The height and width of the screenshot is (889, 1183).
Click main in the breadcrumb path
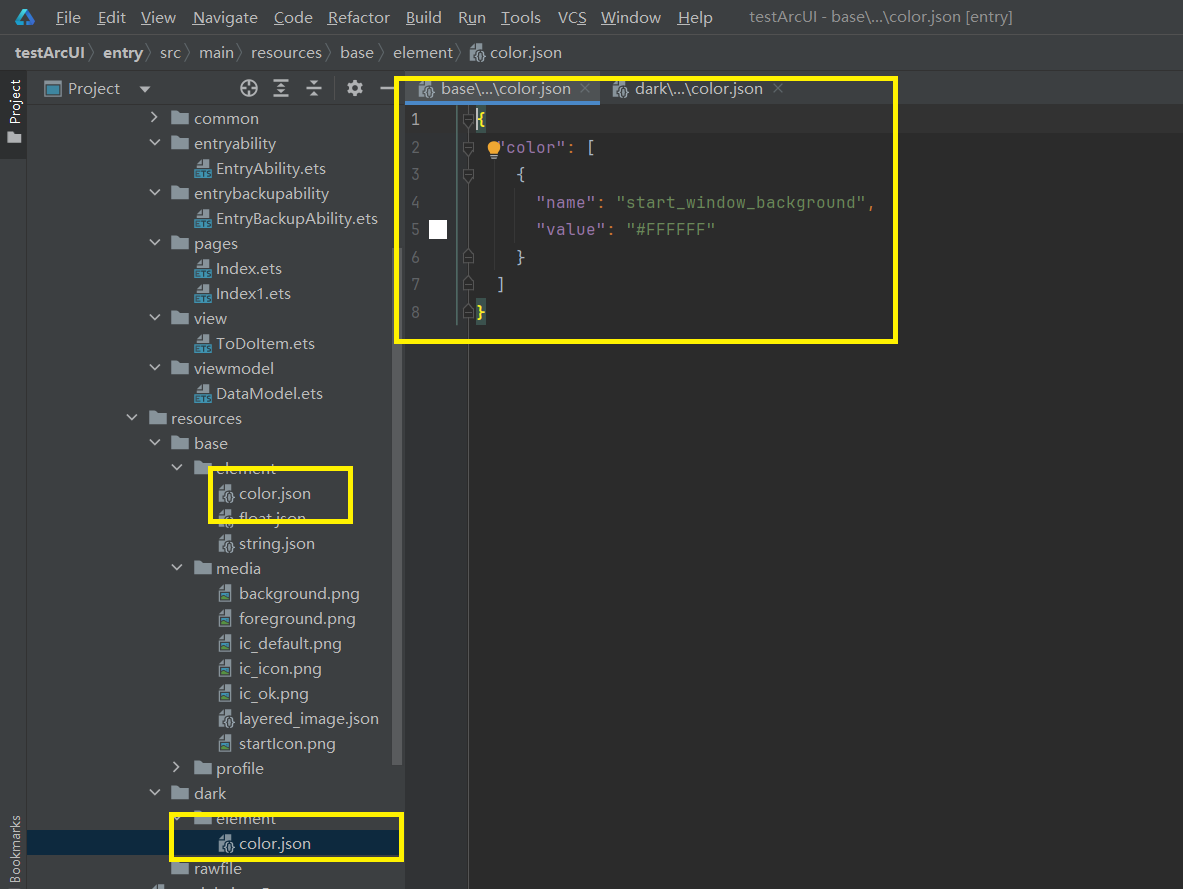click(217, 53)
